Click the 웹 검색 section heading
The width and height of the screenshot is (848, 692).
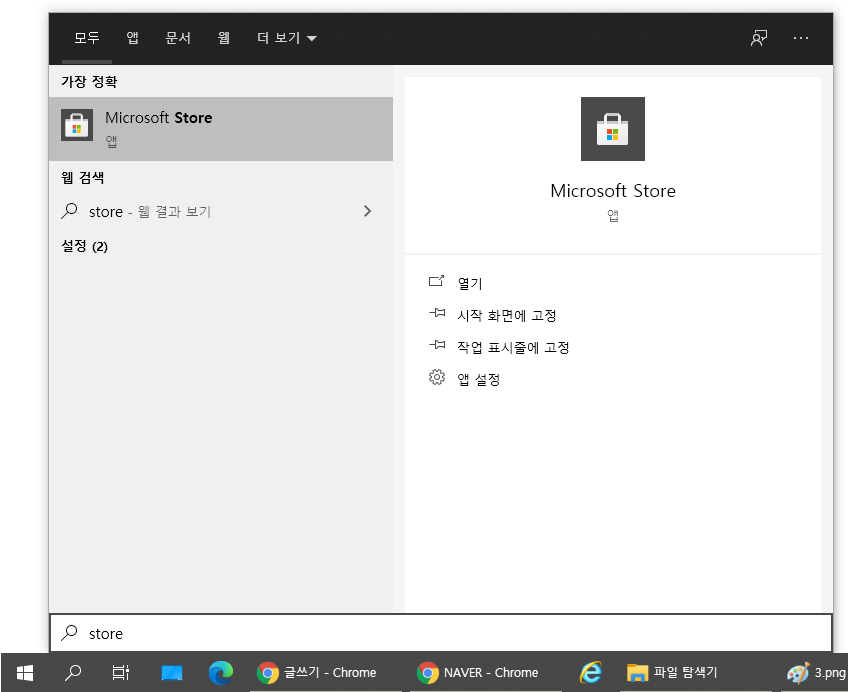click(82, 178)
